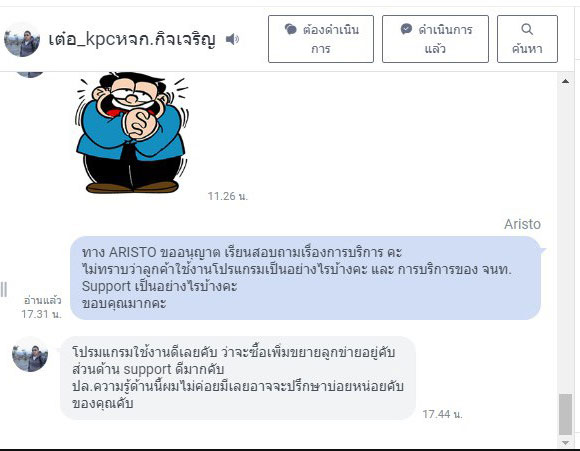
Task: Click the อ่านแล้ว read status label
Action: click(43, 300)
